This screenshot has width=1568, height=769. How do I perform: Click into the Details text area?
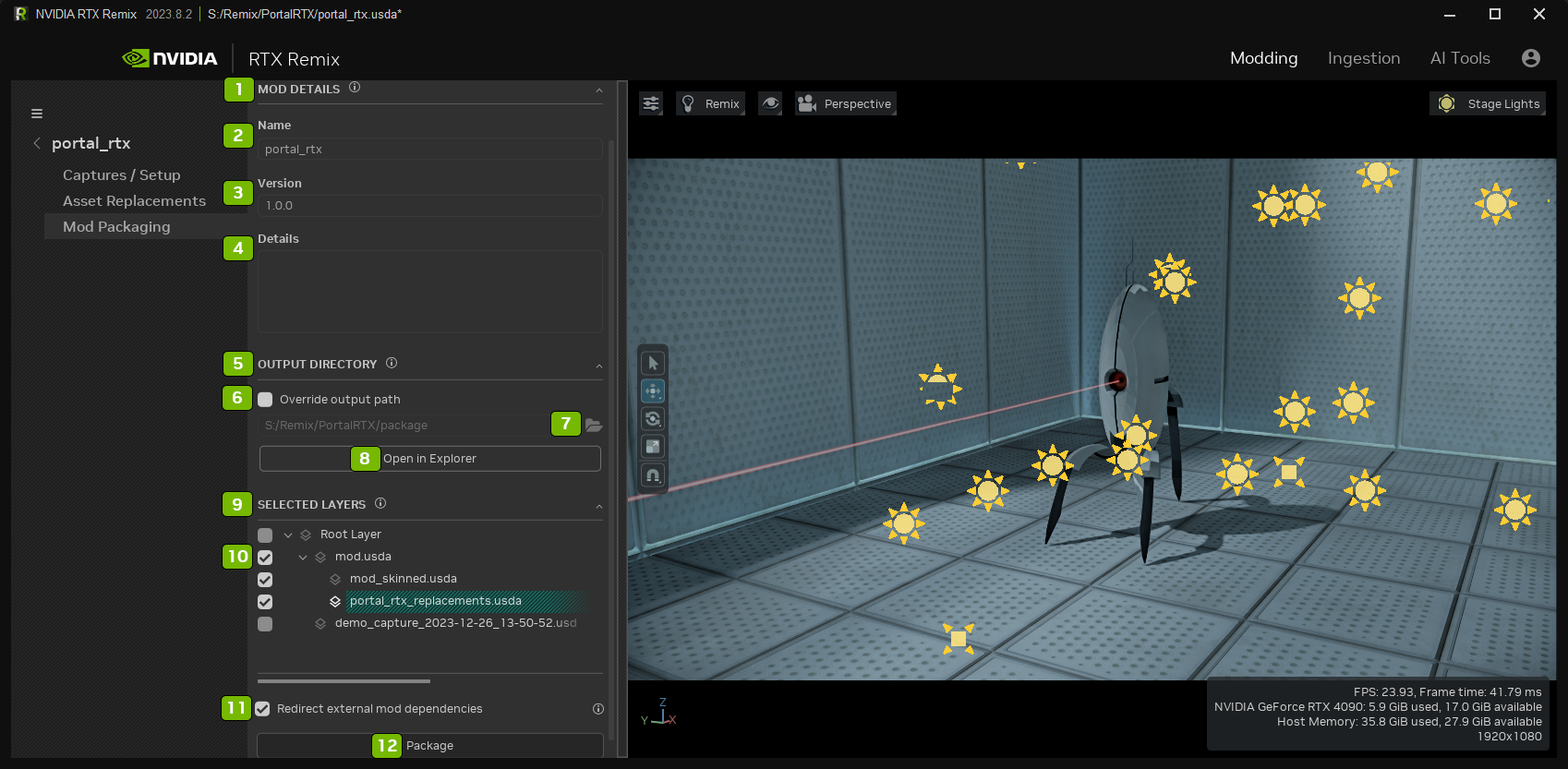point(430,292)
